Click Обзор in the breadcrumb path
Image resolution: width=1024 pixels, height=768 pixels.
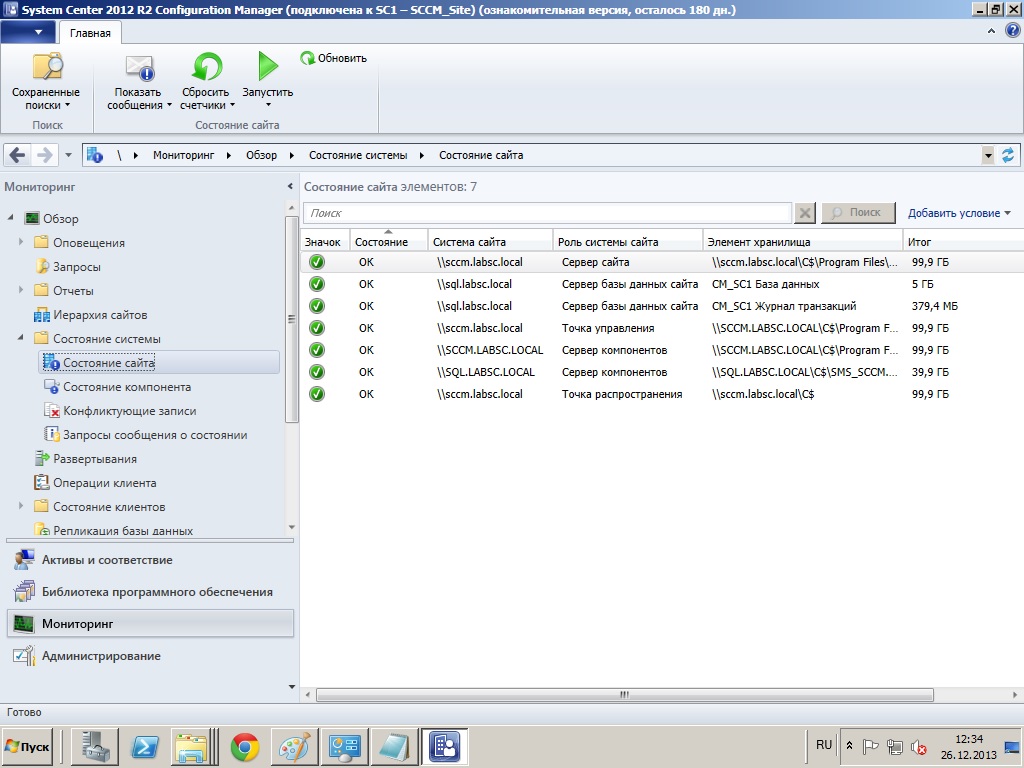click(x=261, y=155)
